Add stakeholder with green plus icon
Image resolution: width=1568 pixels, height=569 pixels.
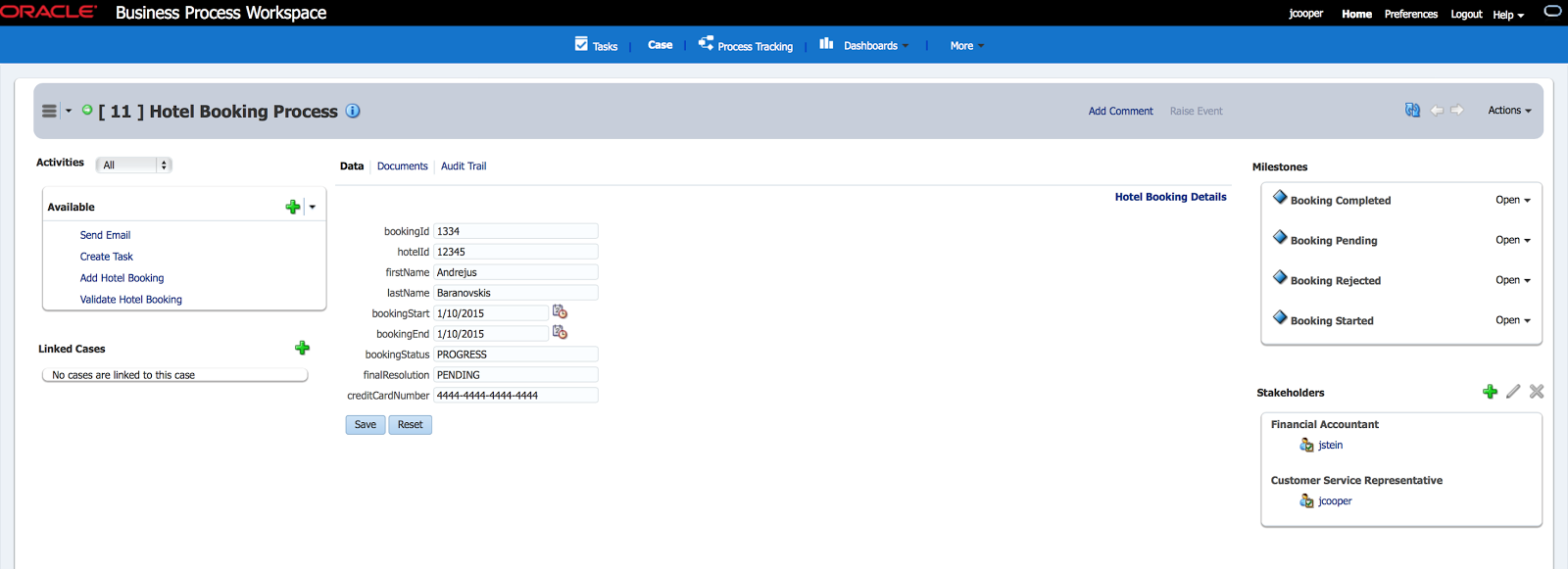pos(1490,392)
